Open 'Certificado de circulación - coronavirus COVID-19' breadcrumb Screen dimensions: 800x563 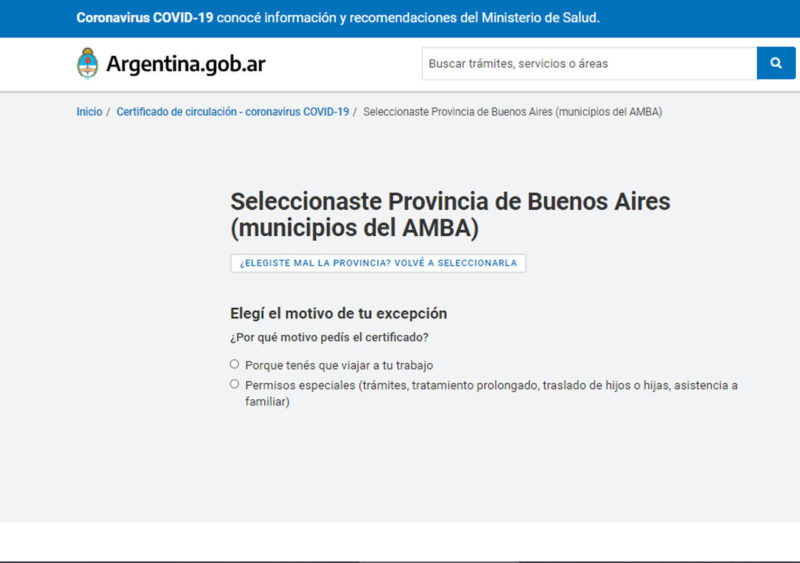(233, 112)
